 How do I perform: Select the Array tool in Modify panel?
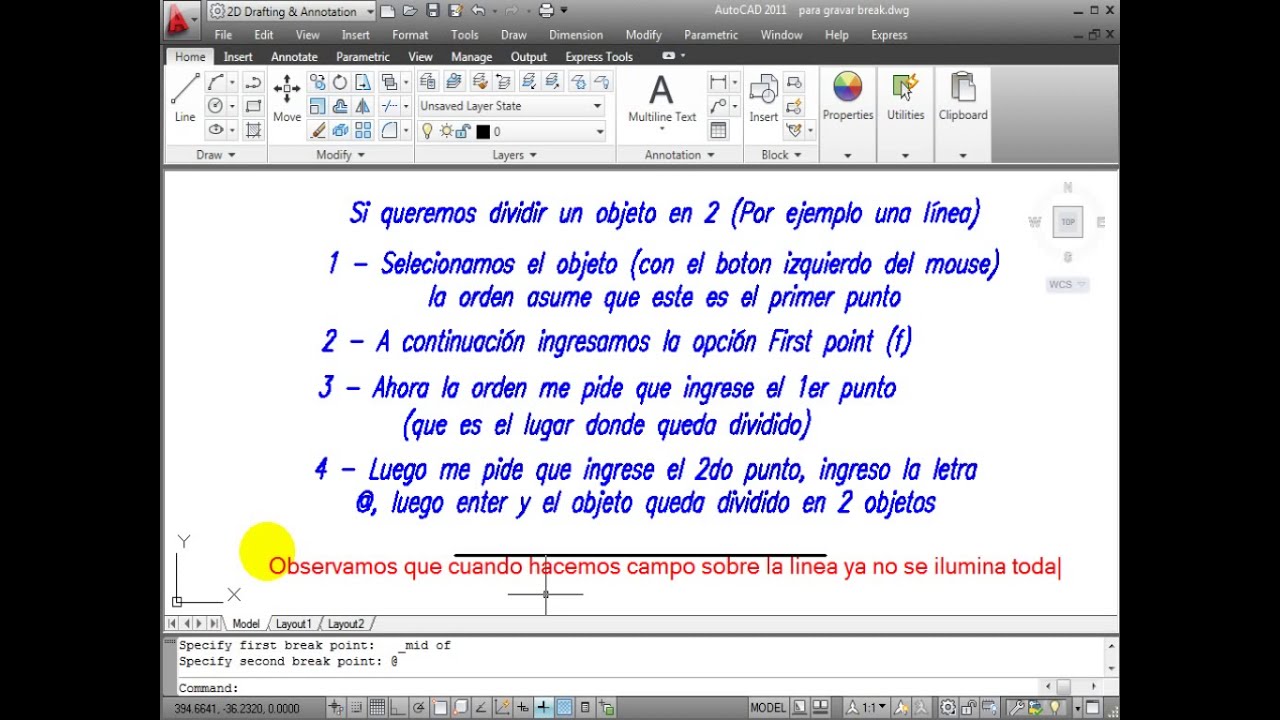(x=363, y=130)
